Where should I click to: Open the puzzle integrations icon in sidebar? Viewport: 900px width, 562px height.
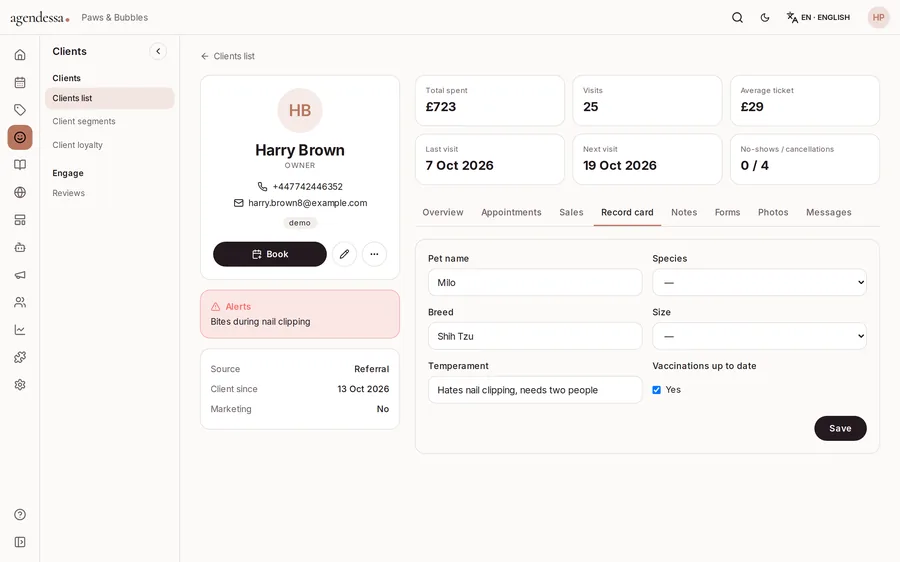click(x=20, y=357)
